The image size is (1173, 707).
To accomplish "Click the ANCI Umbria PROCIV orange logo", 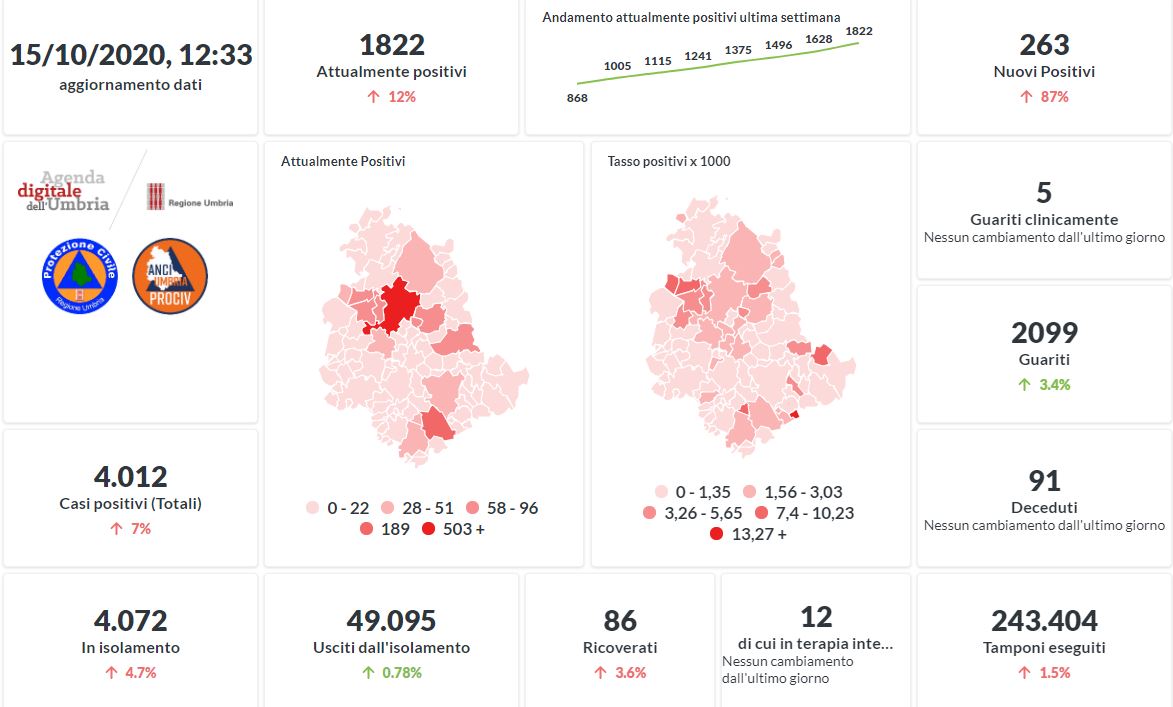I will (170, 277).
